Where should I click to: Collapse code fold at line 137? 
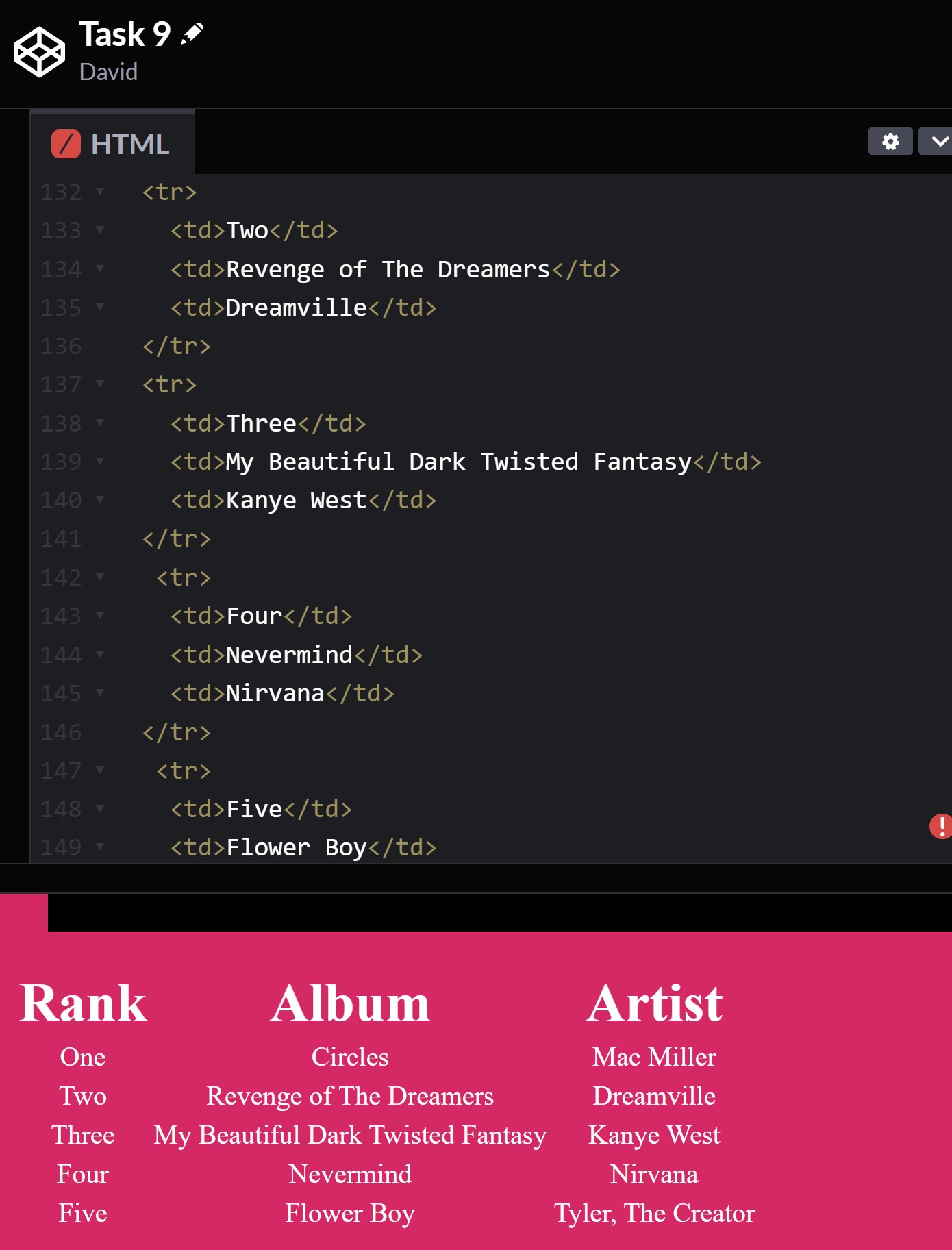[x=100, y=384]
